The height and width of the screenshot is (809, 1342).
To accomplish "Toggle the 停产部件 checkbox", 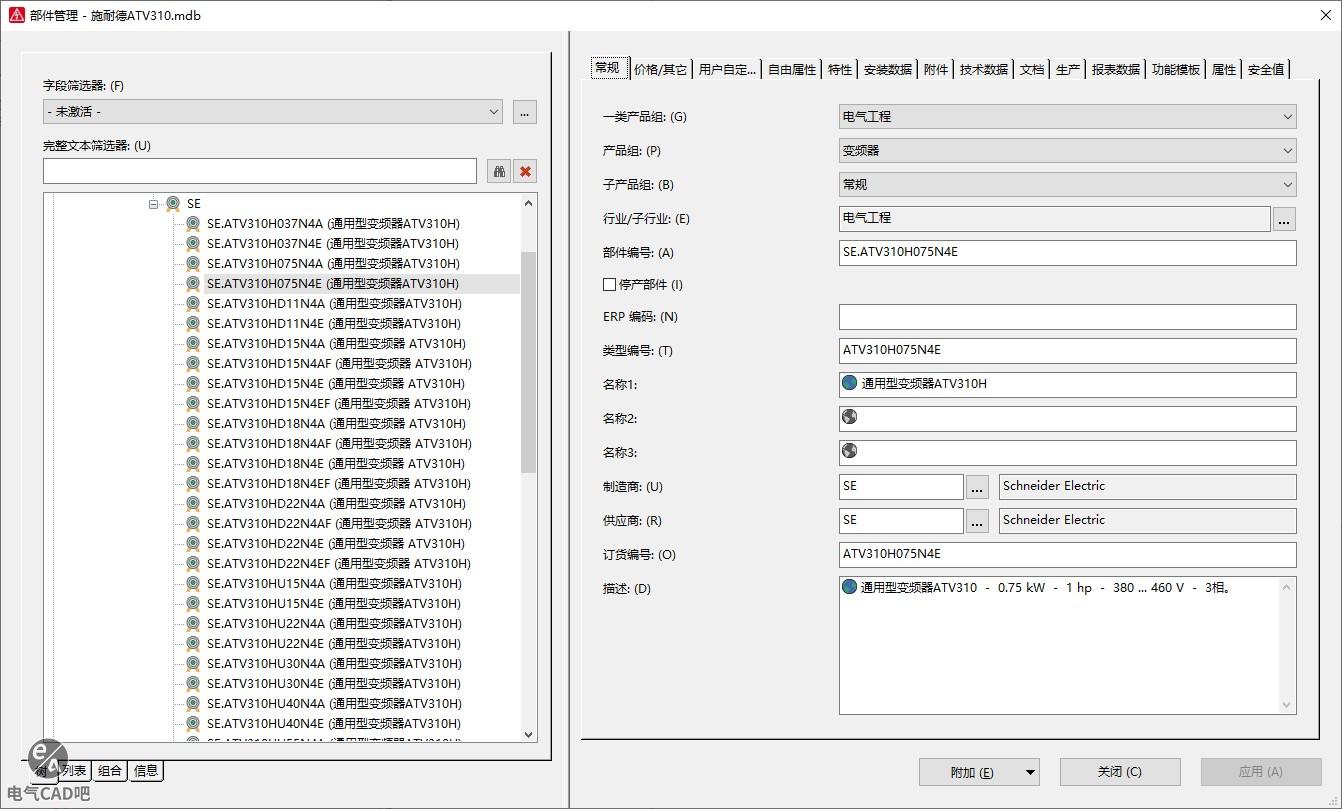I will point(609,284).
